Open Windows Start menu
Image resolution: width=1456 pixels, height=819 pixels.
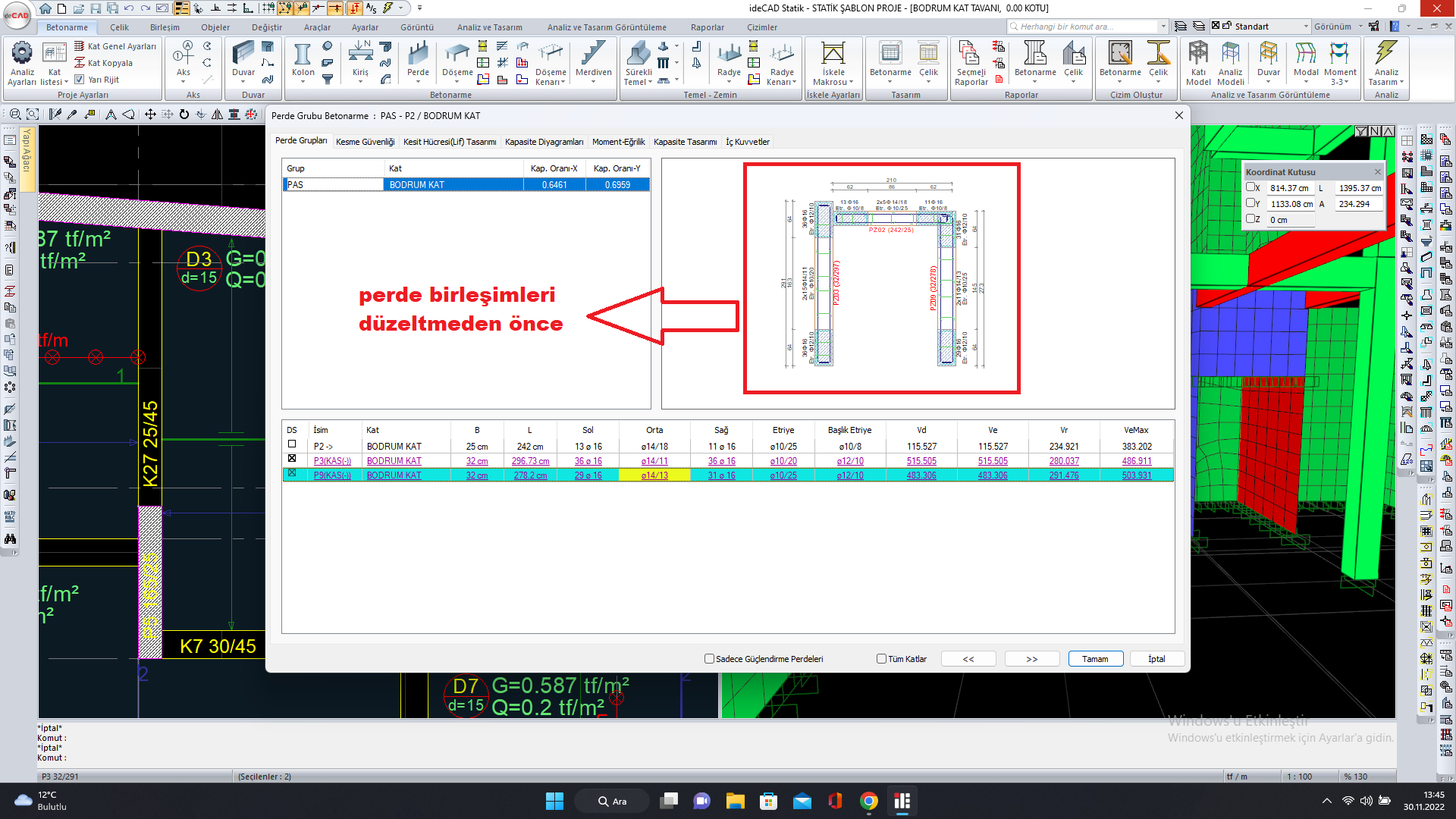pos(555,801)
